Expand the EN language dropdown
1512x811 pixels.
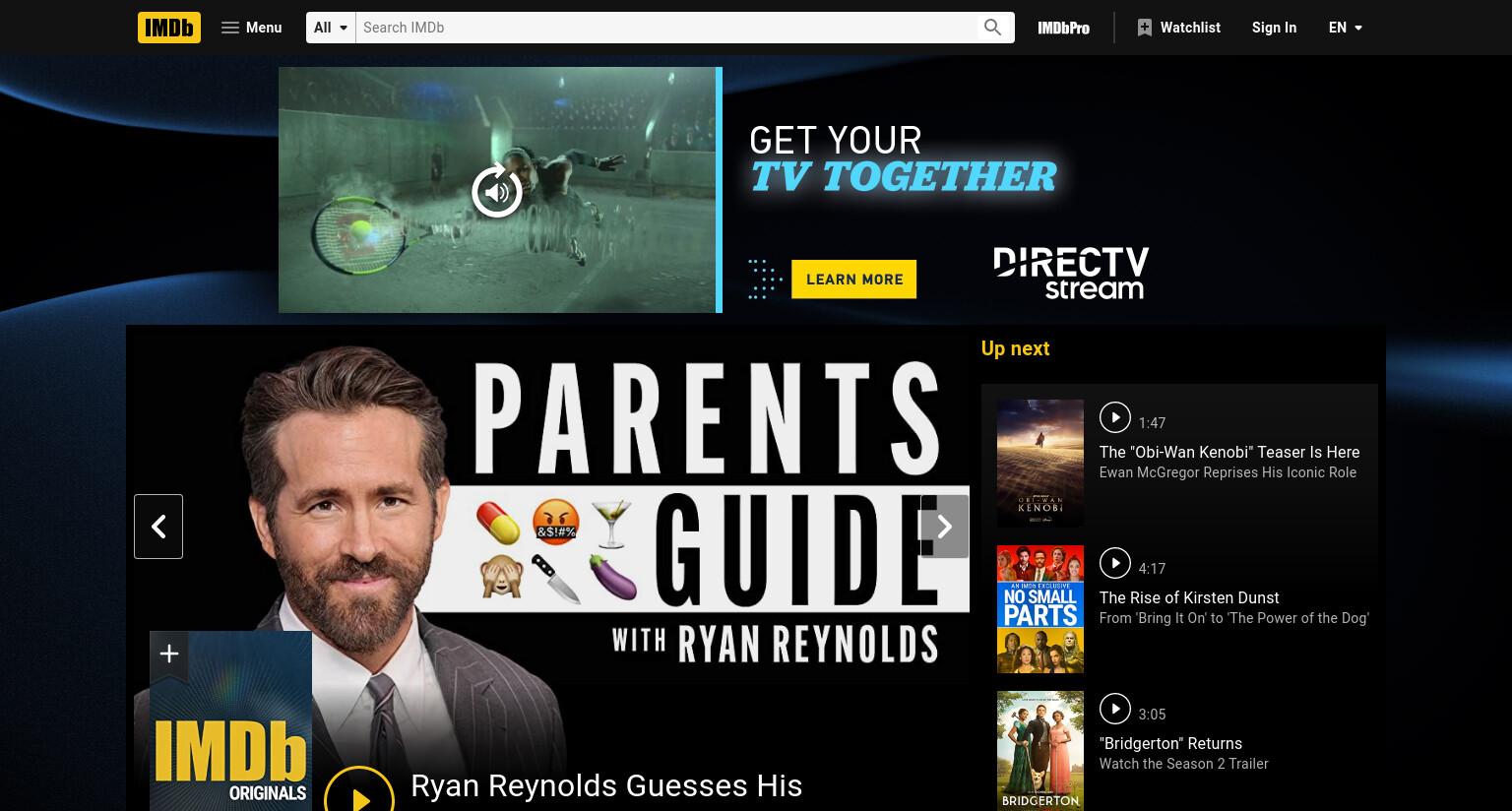(1346, 28)
